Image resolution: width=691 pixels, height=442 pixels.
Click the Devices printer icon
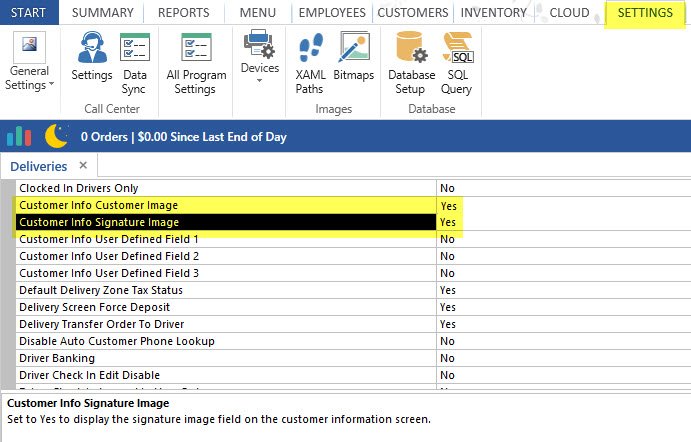[x=260, y=44]
